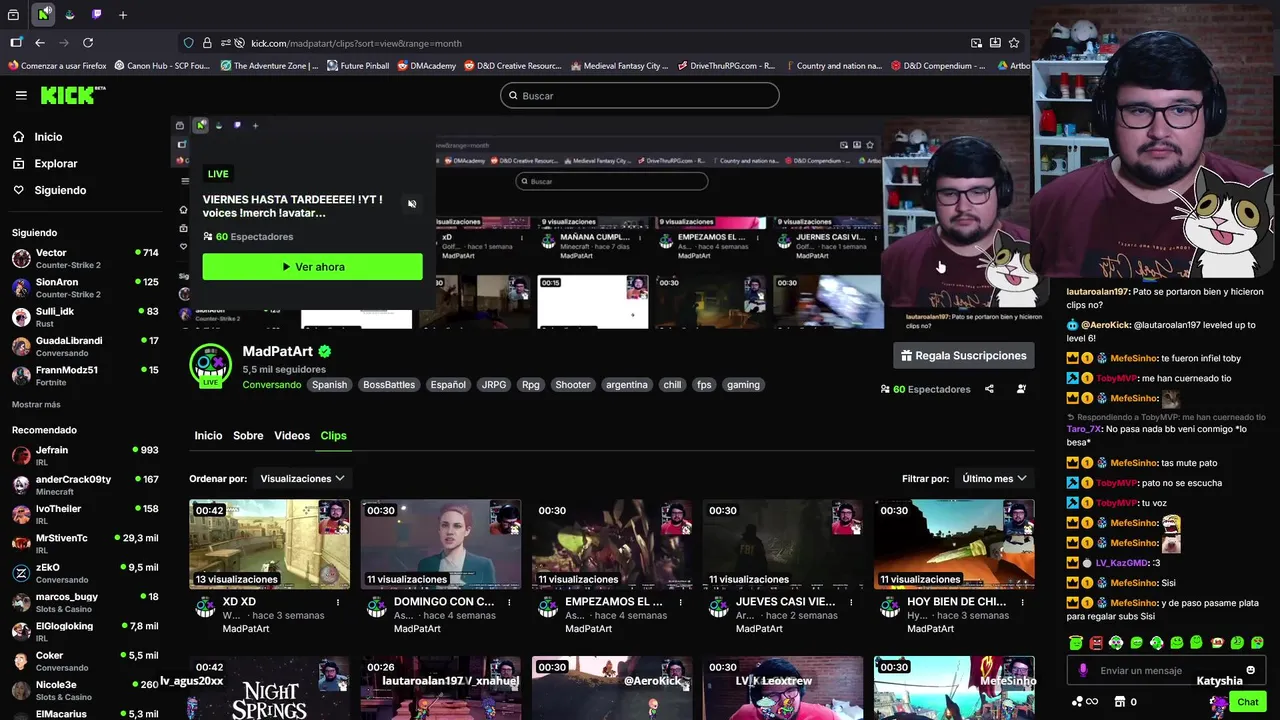Open Siguiendo in the sidebar
Screen dimensions: 1280x720
point(60,191)
